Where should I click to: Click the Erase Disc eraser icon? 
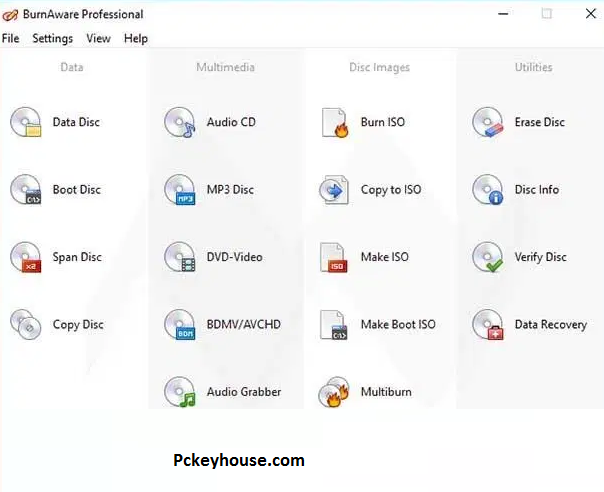pos(488,122)
